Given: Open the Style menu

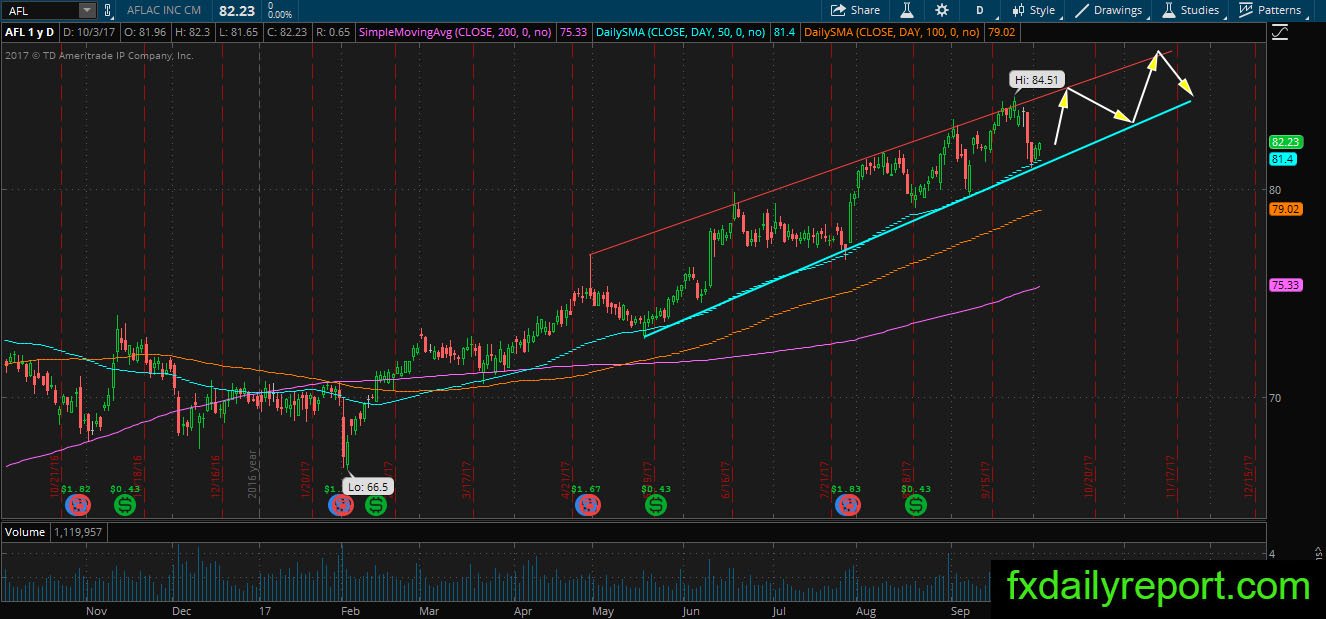Looking at the screenshot, I should tap(1033, 10).
